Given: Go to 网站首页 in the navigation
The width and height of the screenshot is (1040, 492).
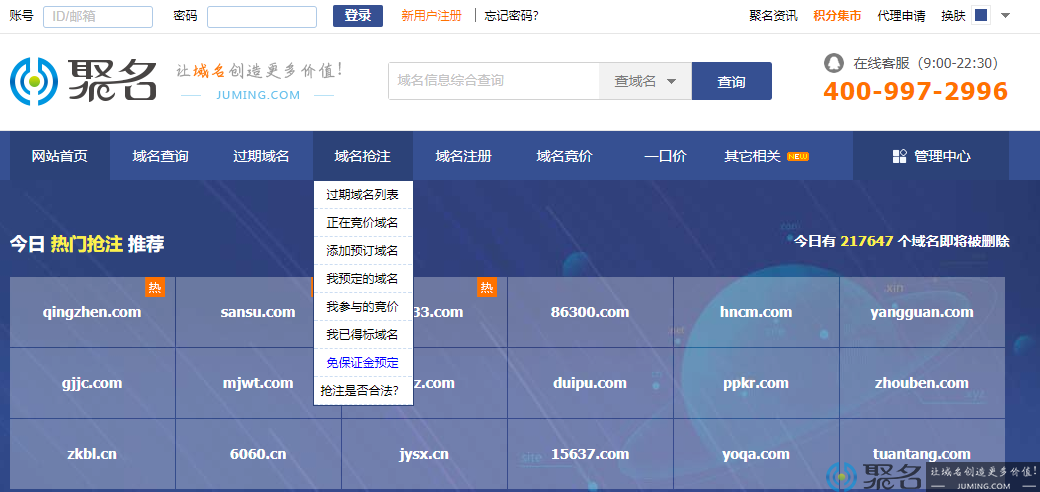Looking at the screenshot, I should (60, 156).
